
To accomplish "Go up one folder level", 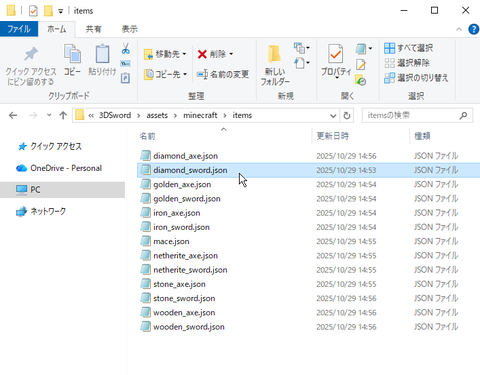I will pyautogui.click(x=63, y=115).
